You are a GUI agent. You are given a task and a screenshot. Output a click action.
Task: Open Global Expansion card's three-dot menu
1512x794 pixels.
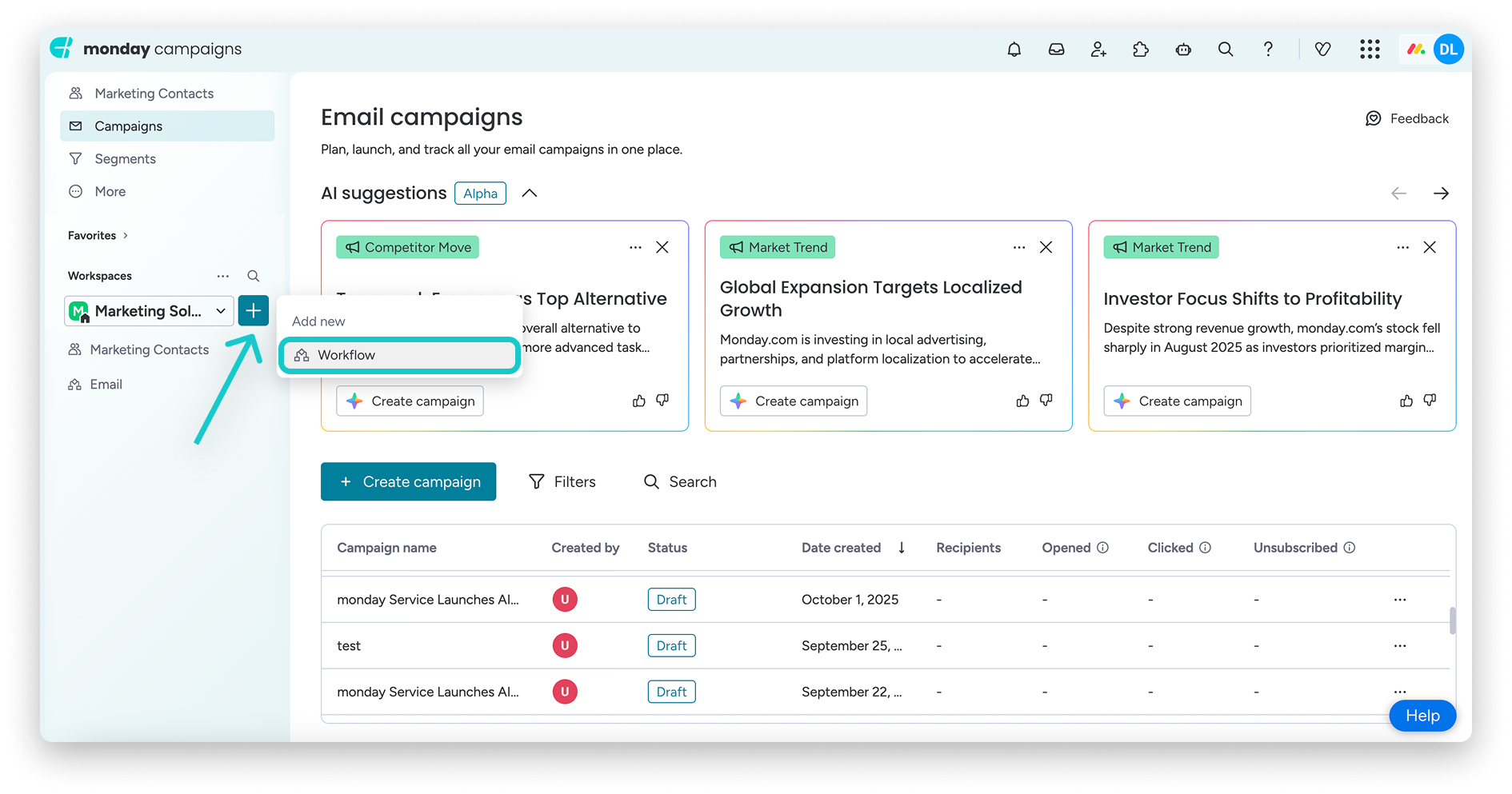coord(1018,247)
